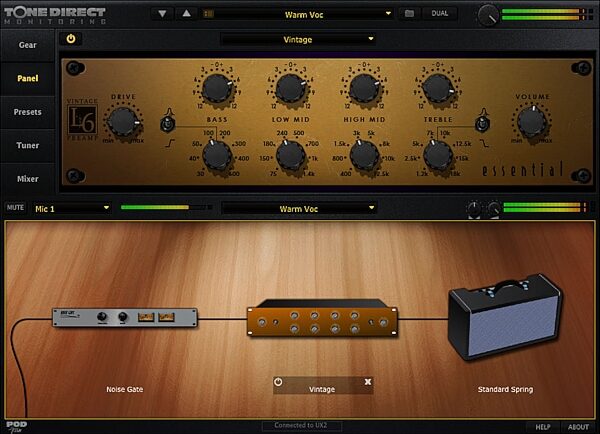Select the Noise Gate rack unit
The height and width of the screenshot is (434, 600).
pos(125,317)
